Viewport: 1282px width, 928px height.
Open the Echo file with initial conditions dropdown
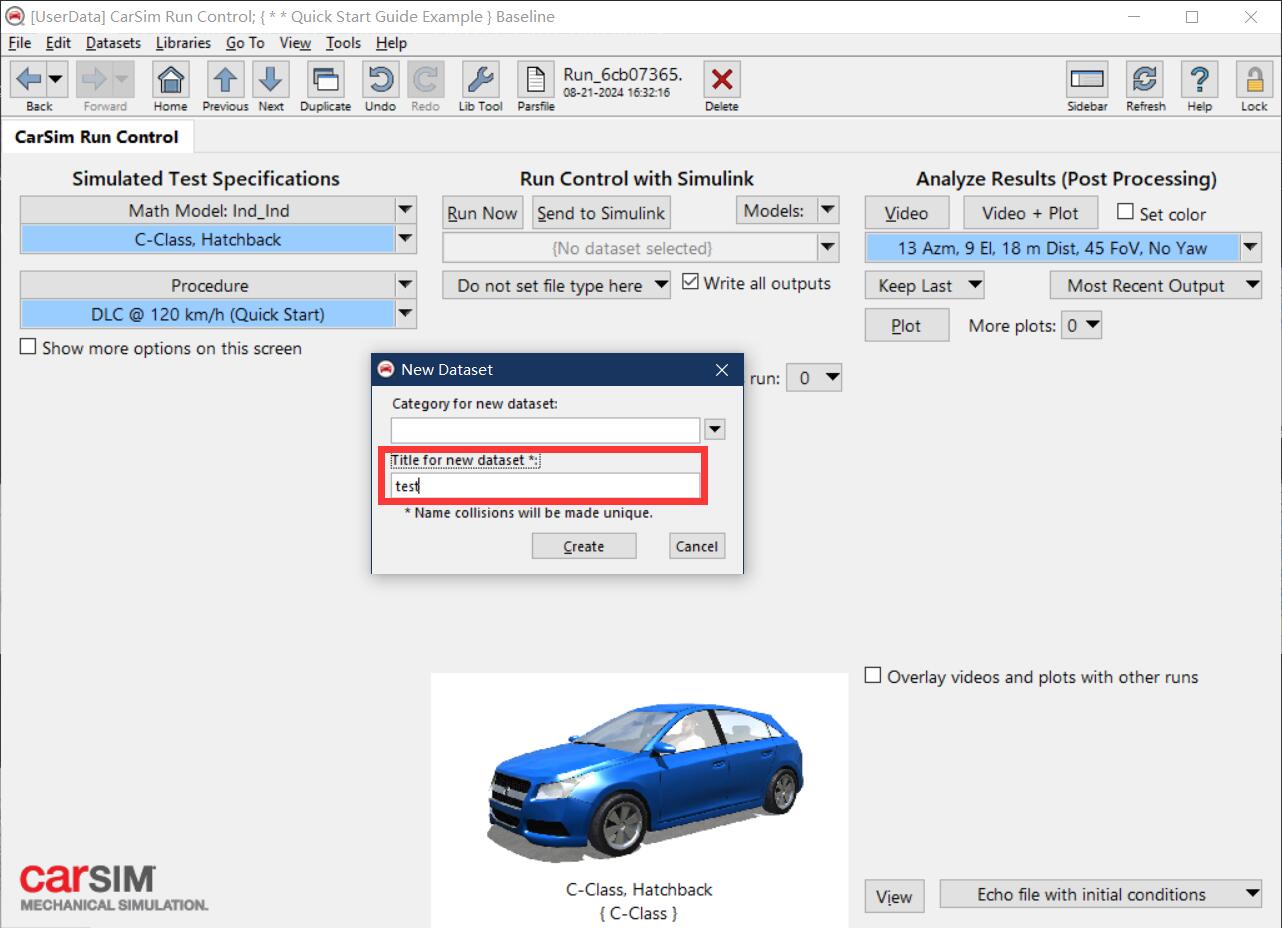coord(1102,894)
